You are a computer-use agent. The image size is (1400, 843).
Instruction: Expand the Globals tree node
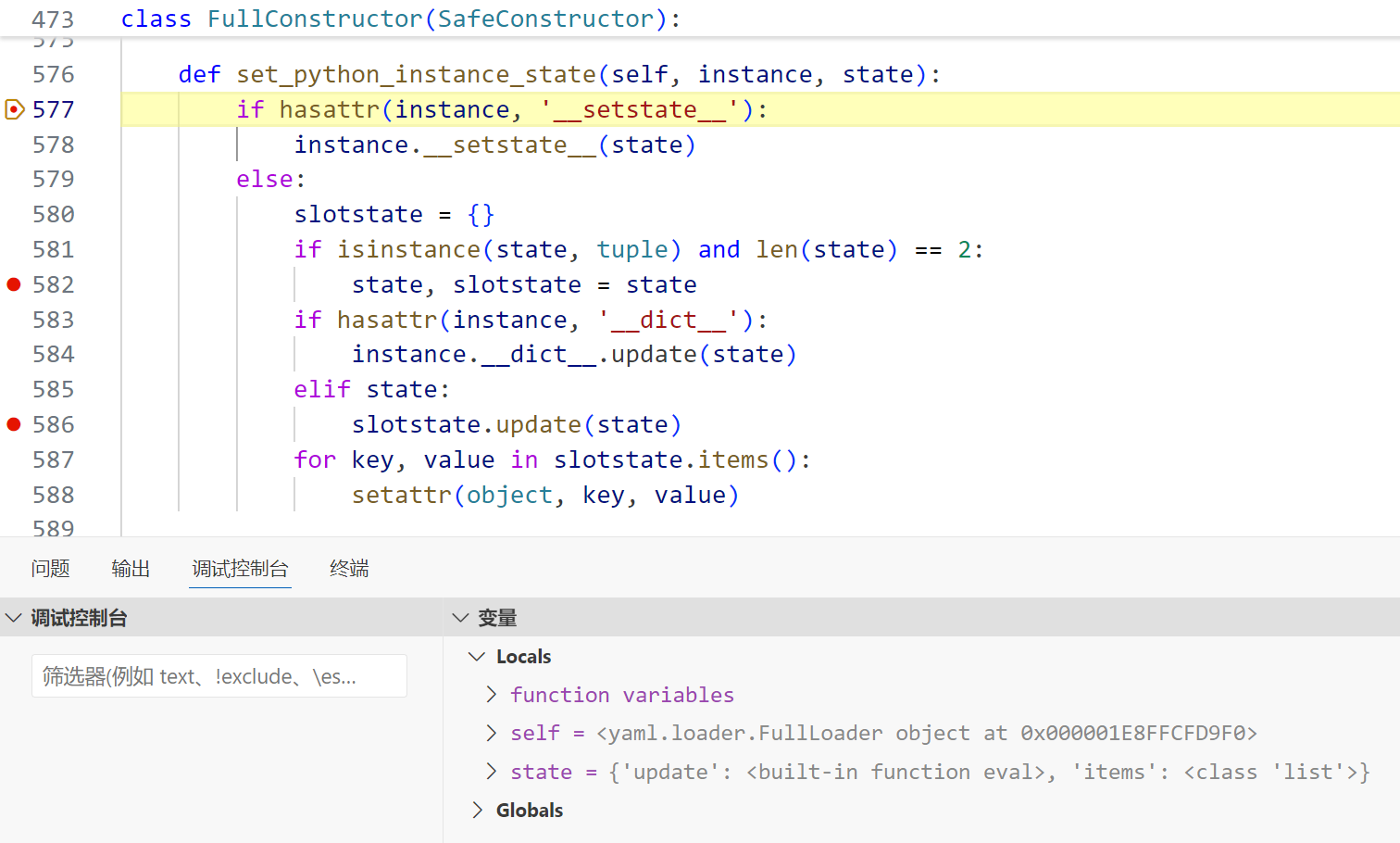(x=477, y=811)
